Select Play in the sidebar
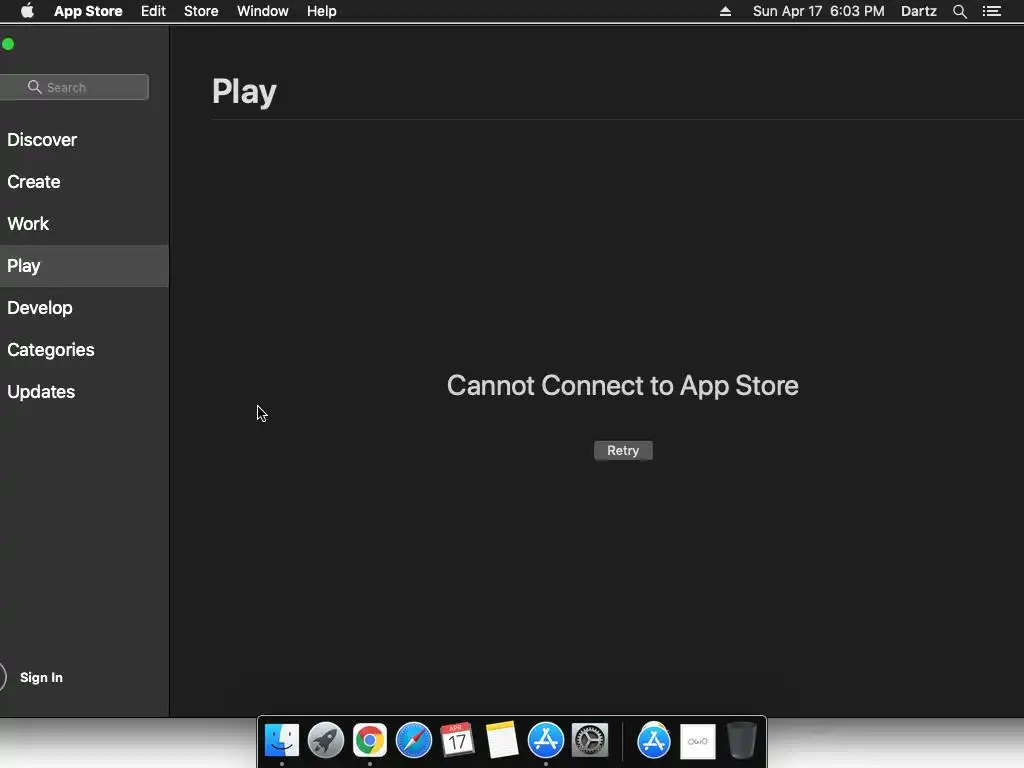 click(84, 266)
